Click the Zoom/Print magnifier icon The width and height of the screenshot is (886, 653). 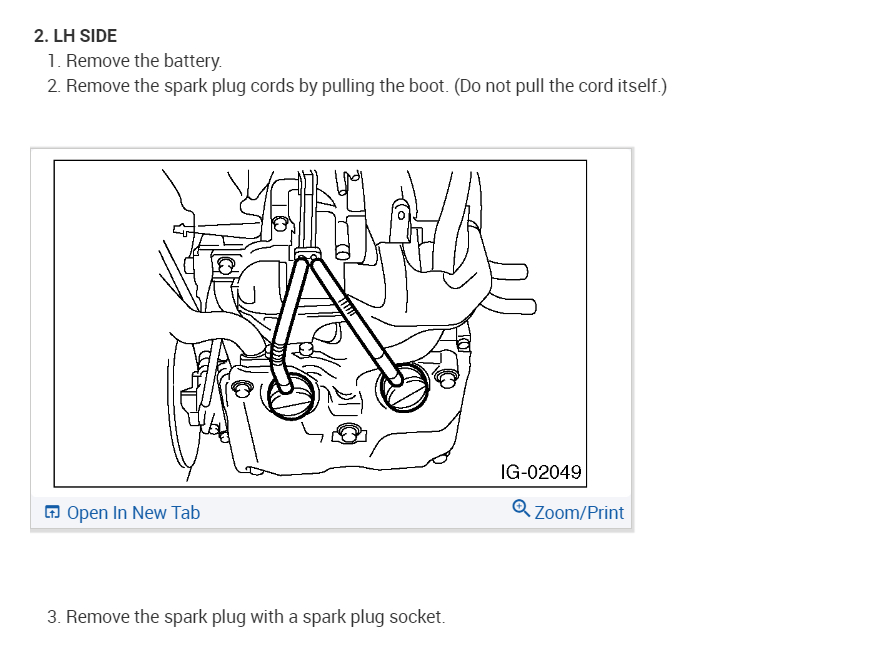coord(520,509)
